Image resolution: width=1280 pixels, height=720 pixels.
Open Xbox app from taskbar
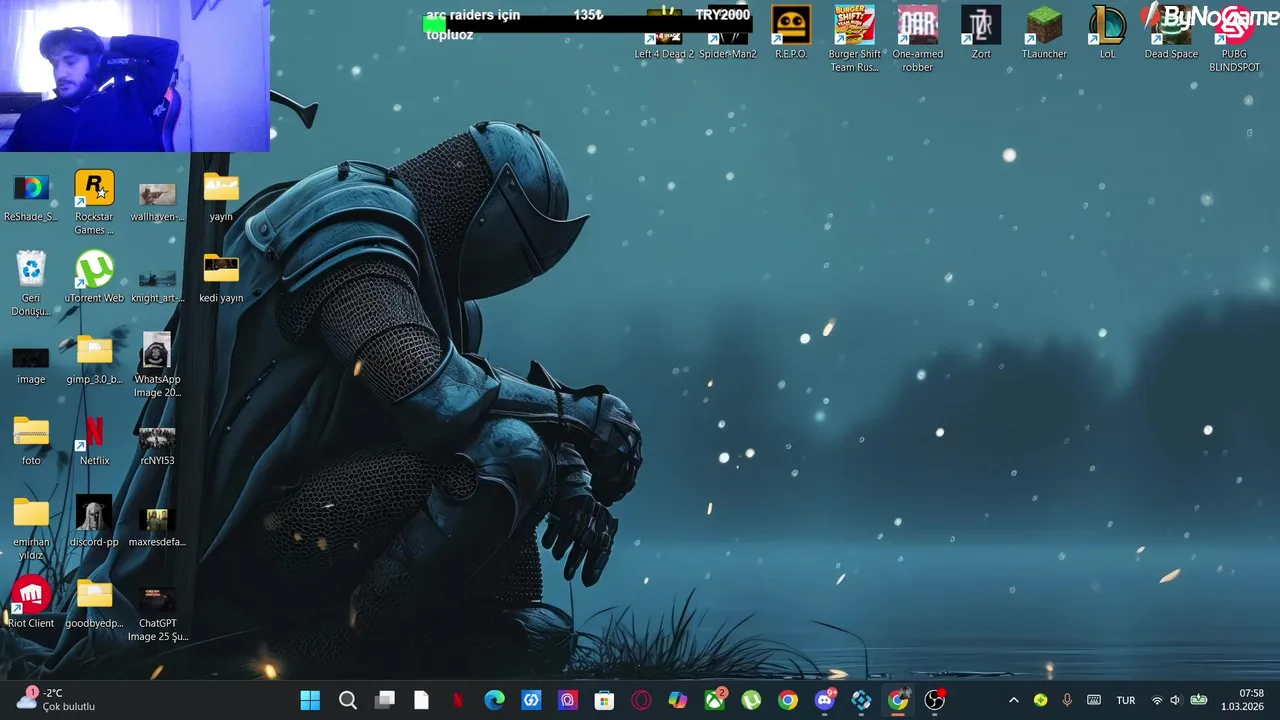coord(715,700)
